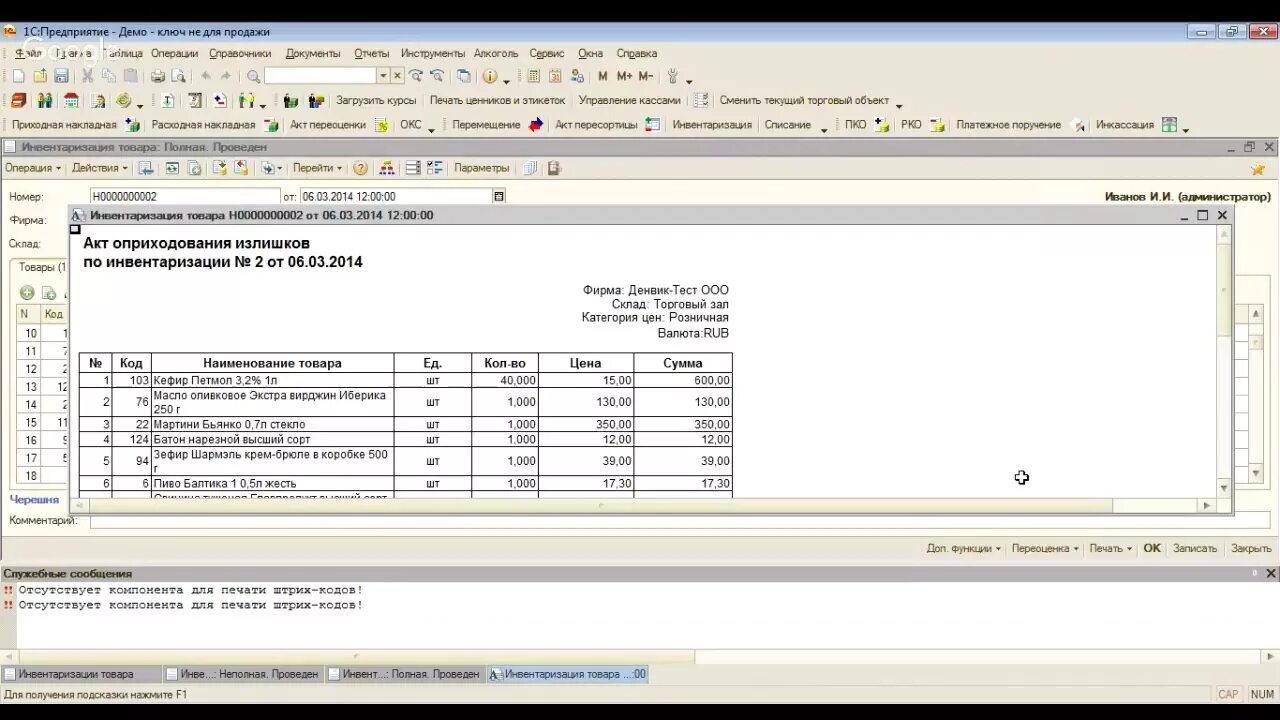
Task: Click the Find magnifier icon beside search box
Action: coord(253,76)
